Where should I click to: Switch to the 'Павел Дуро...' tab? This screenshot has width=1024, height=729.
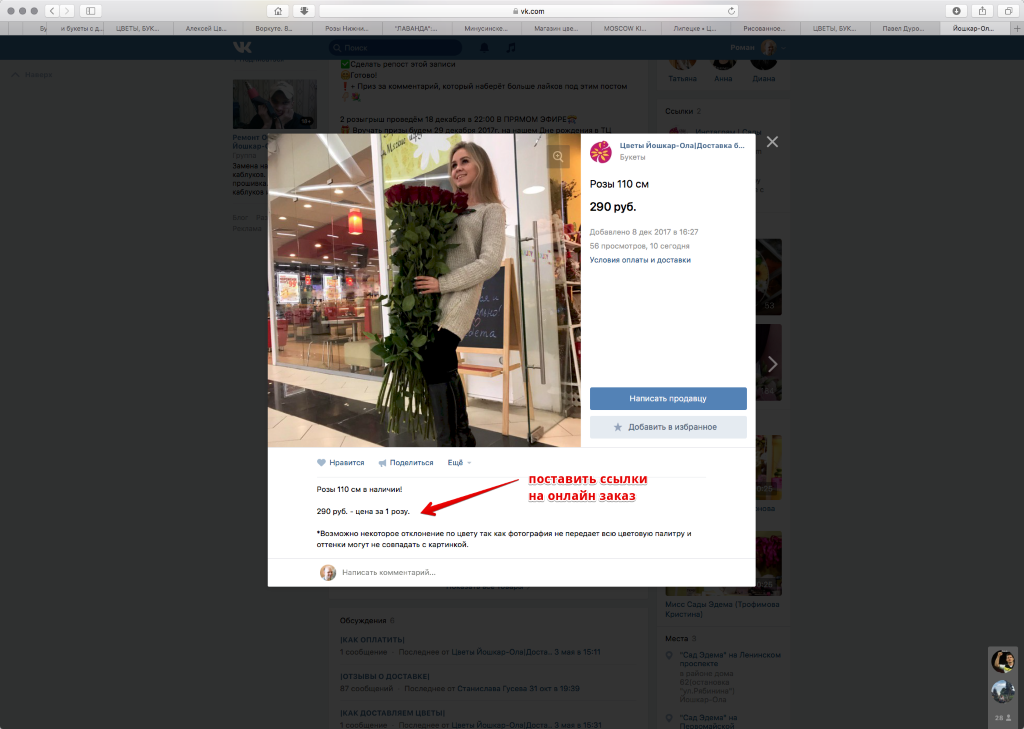click(904, 28)
